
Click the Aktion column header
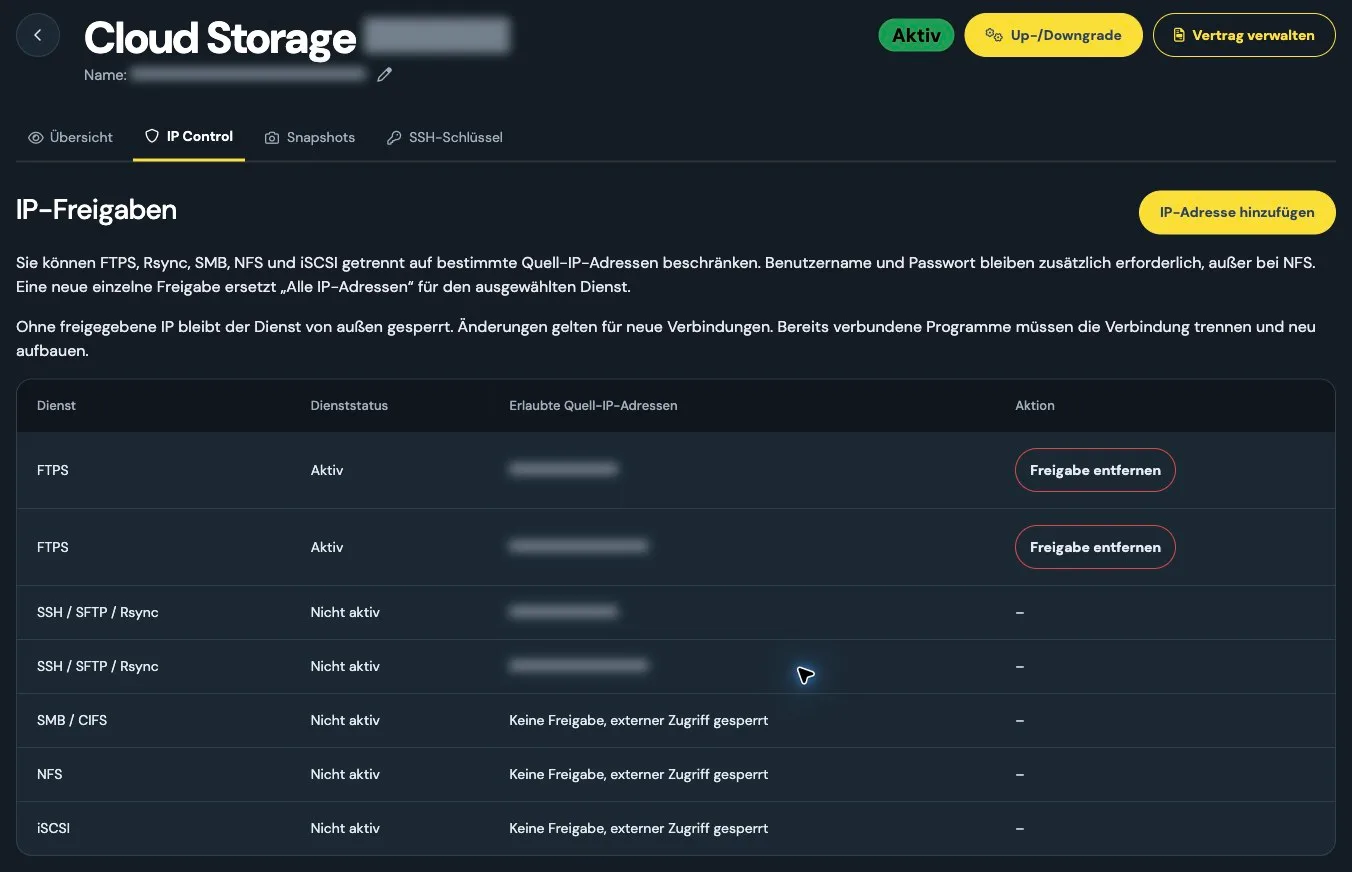[x=1035, y=405]
